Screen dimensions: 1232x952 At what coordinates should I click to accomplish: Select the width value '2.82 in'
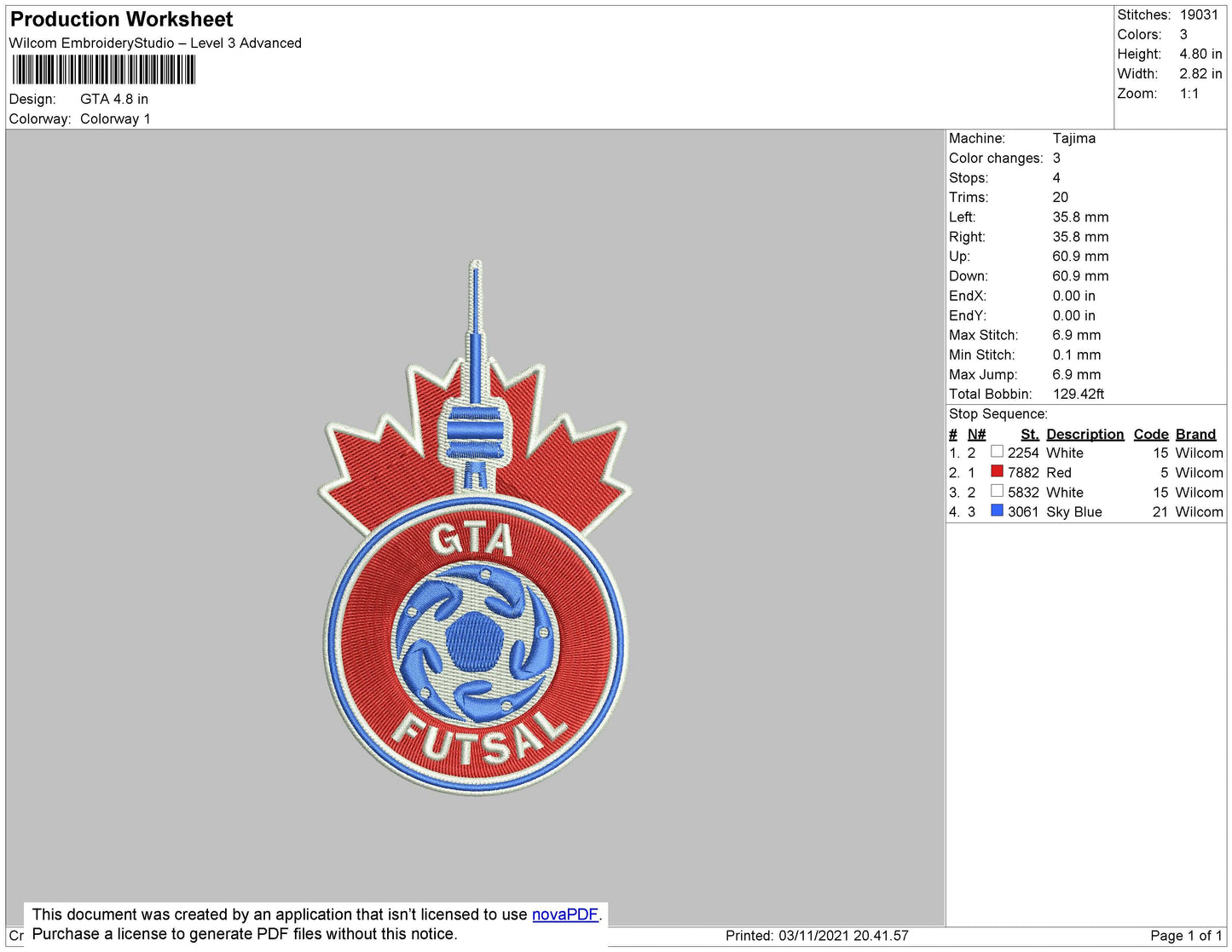(1200, 74)
